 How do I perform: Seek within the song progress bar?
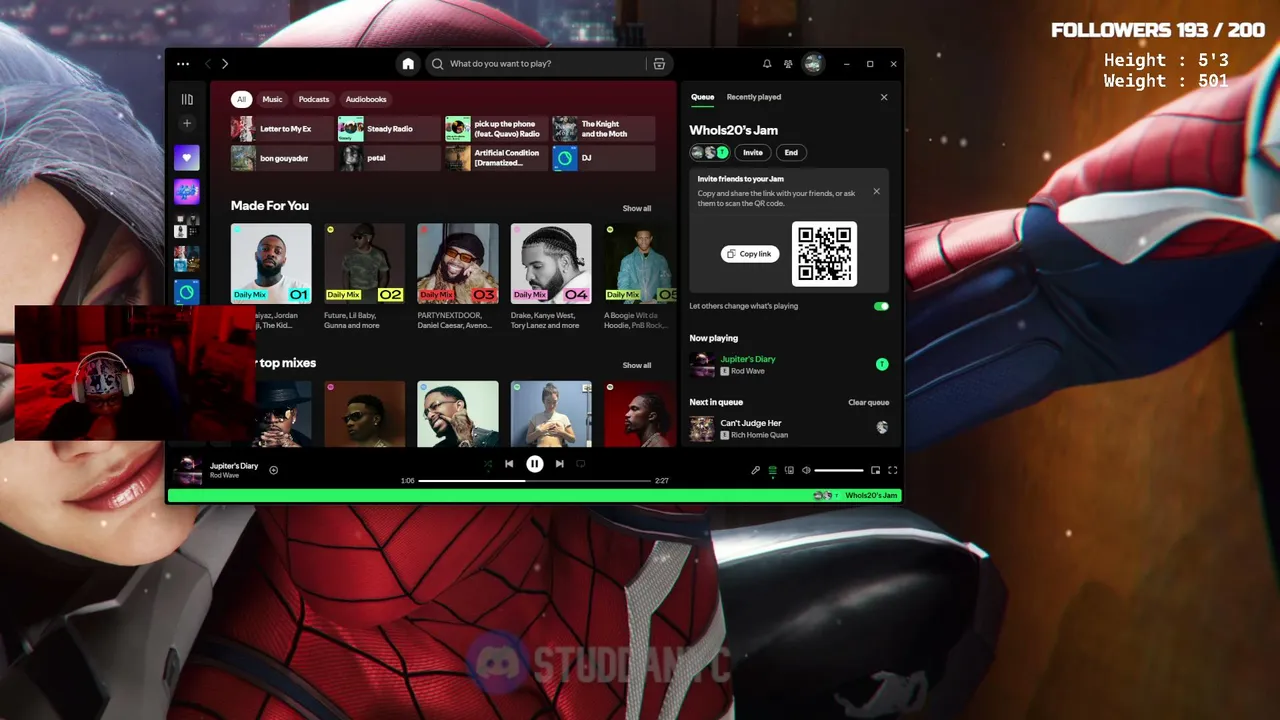[535, 481]
